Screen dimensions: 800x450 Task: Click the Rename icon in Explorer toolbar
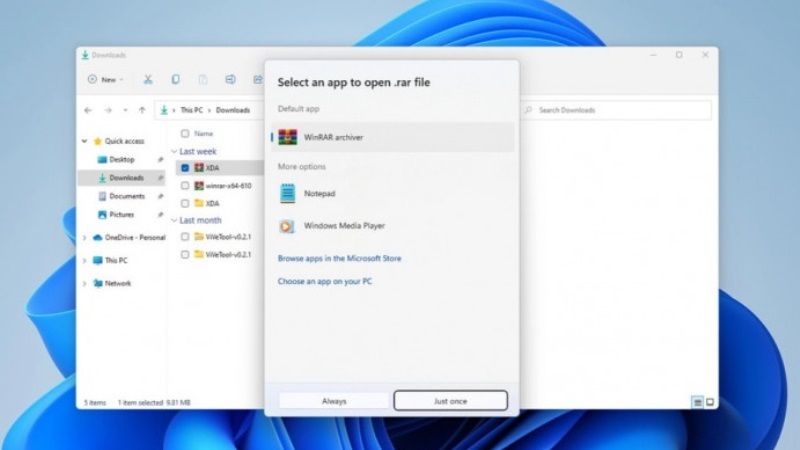230,80
